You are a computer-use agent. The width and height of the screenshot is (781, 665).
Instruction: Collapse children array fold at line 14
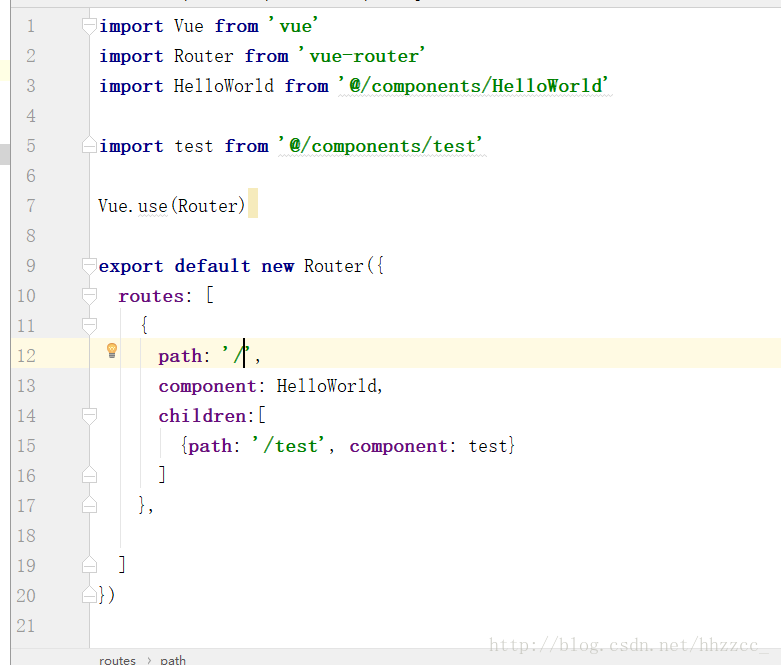tap(89, 416)
